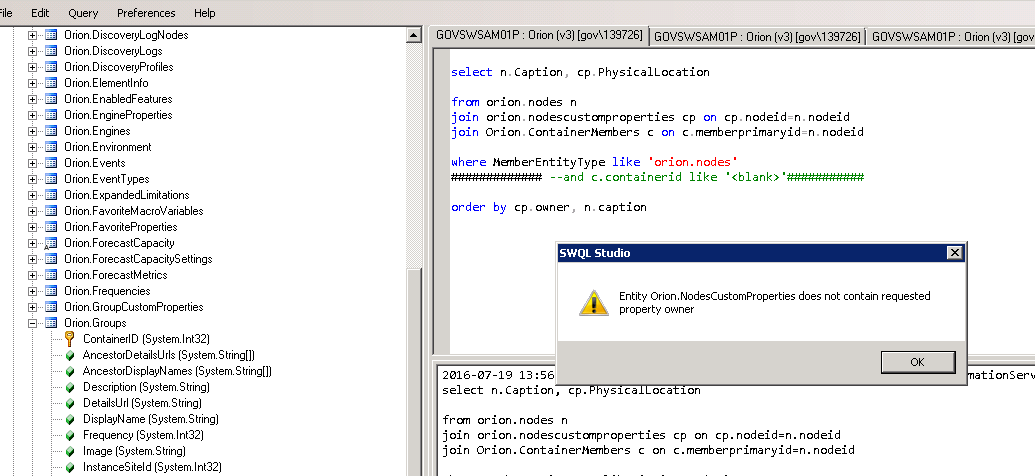Click the Orion.FavoriteMacroVariables table icon

(x=51, y=211)
